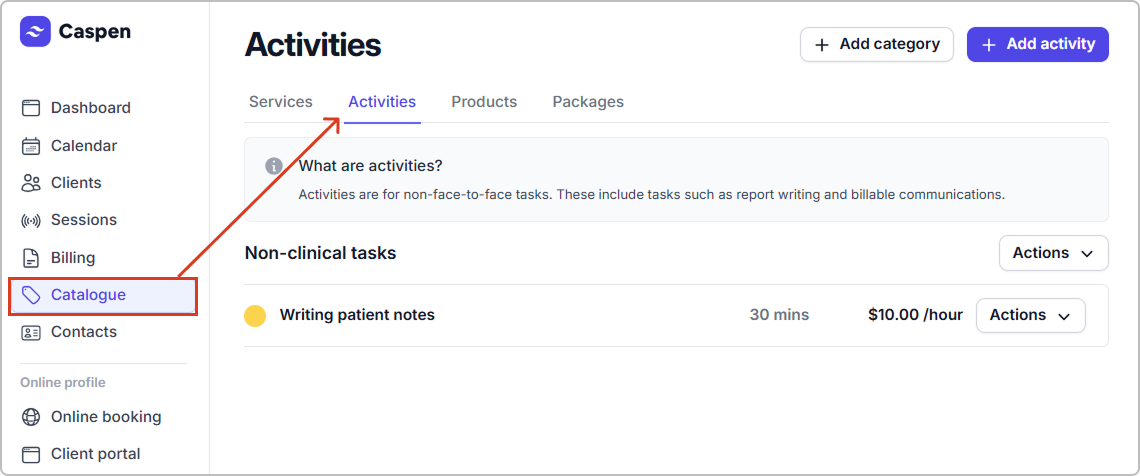Expand Actions dropdown for Non-clinical tasks
Image resolution: width=1140 pixels, height=476 pixels.
click(x=1053, y=253)
